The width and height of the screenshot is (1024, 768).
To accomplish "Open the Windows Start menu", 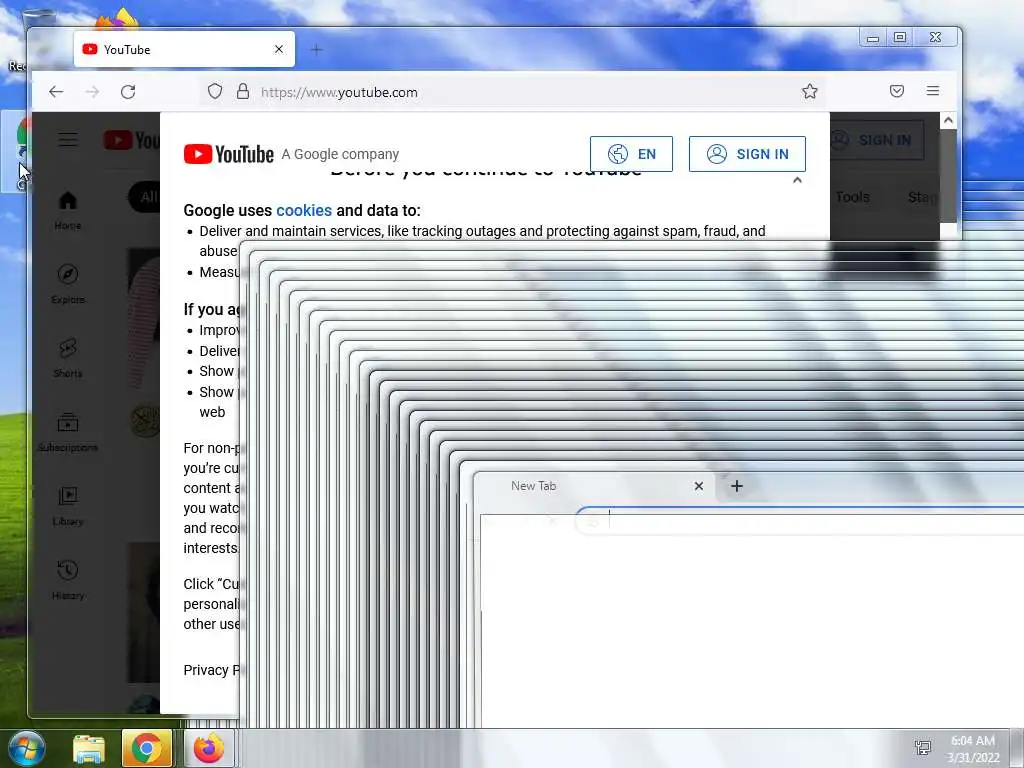I will click(x=27, y=748).
